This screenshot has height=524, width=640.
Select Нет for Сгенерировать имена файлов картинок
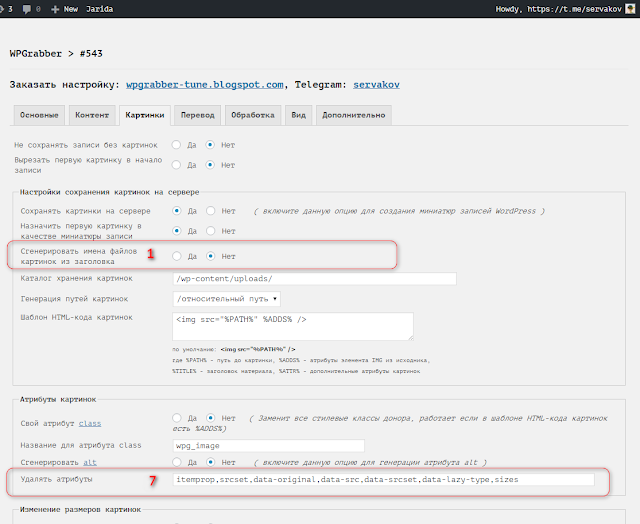coord(211,256)
